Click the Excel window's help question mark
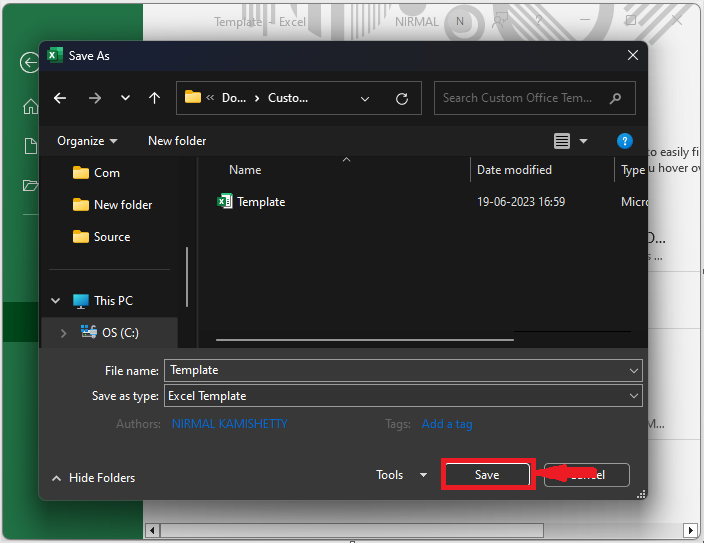 point(539,20)
